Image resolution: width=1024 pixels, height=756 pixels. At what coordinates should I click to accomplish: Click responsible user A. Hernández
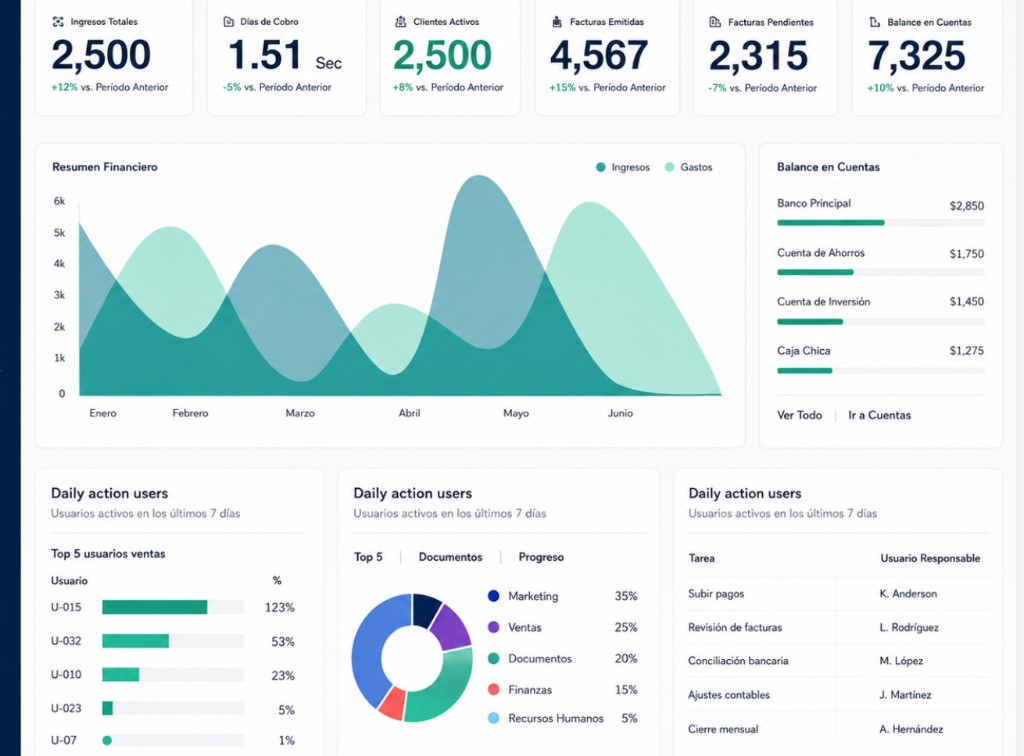[911, 729]
